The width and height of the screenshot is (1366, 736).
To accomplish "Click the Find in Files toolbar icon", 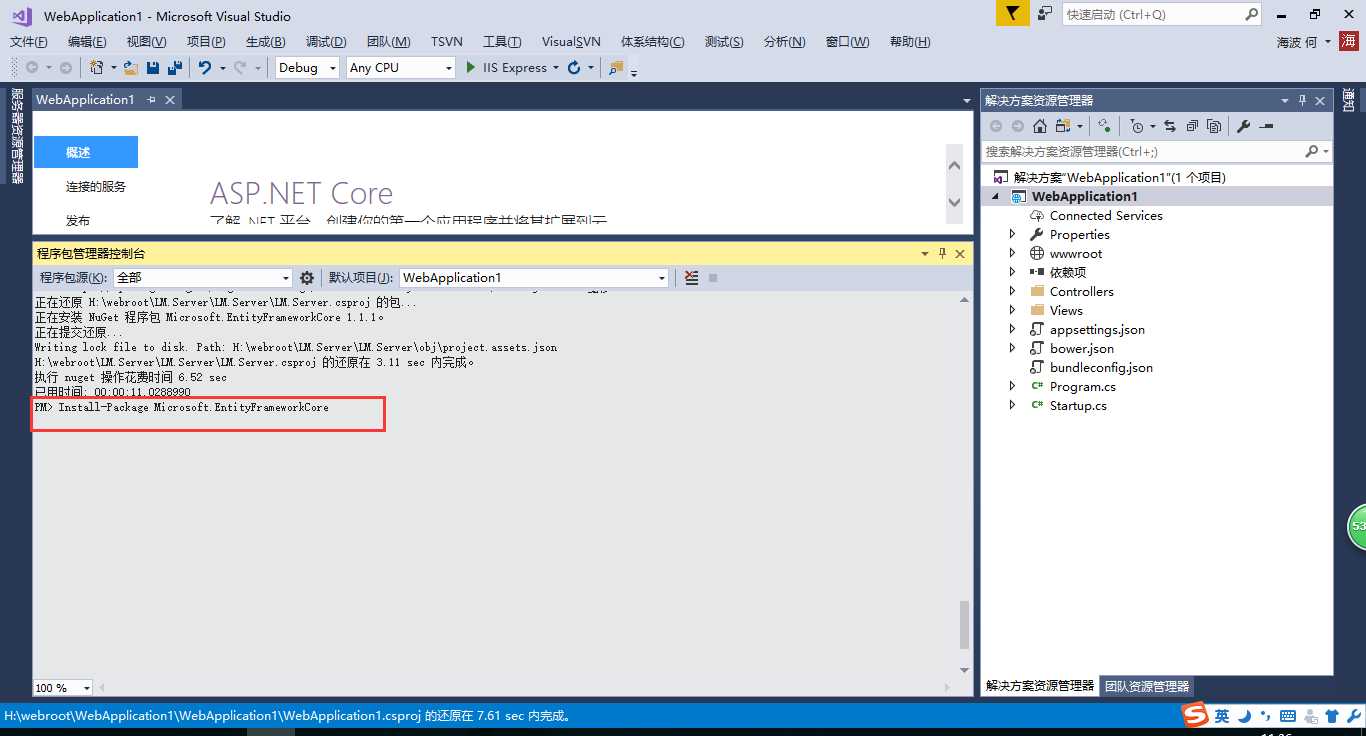I will click(x=616, y=68).
